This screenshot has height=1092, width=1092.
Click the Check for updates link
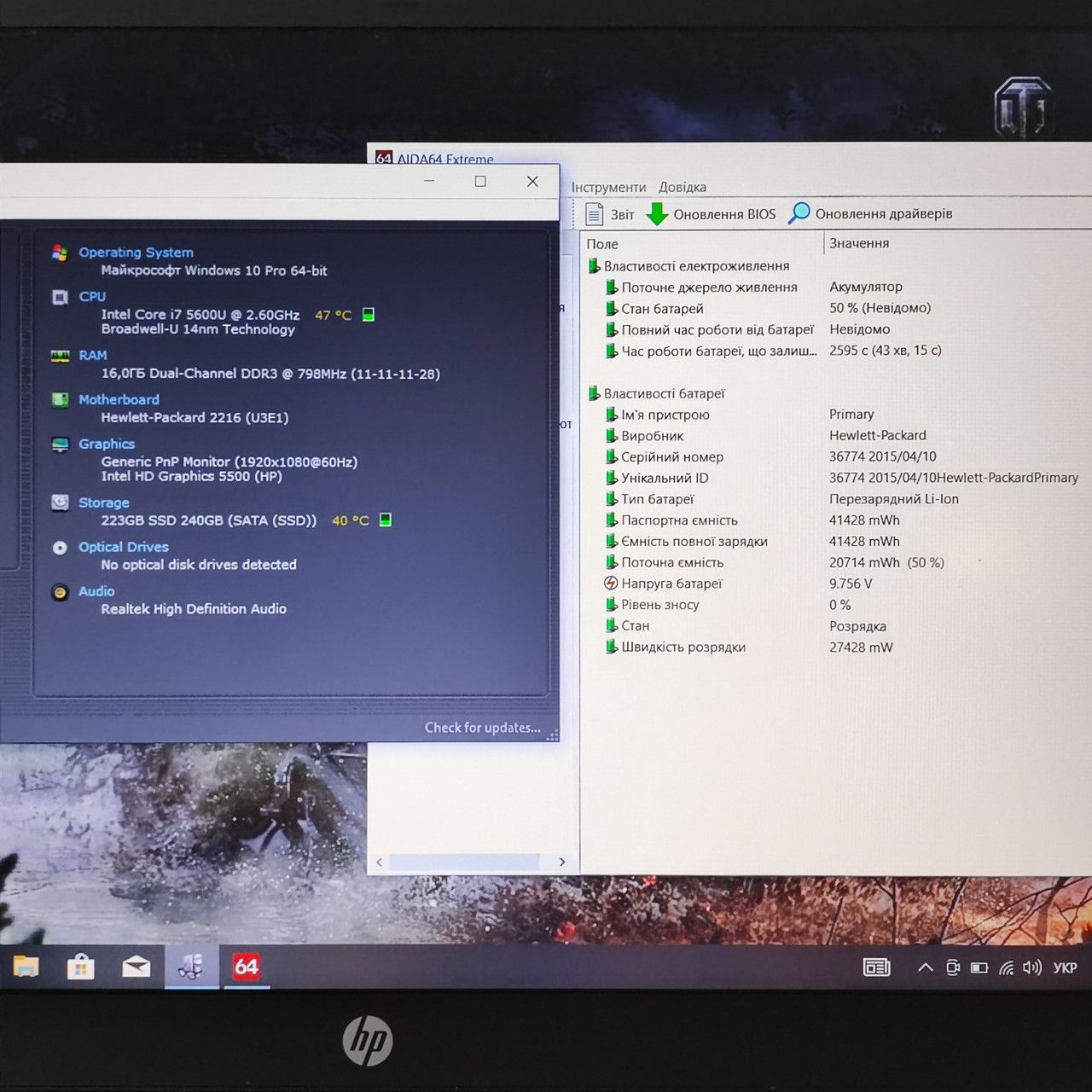[x=483, y=728]
